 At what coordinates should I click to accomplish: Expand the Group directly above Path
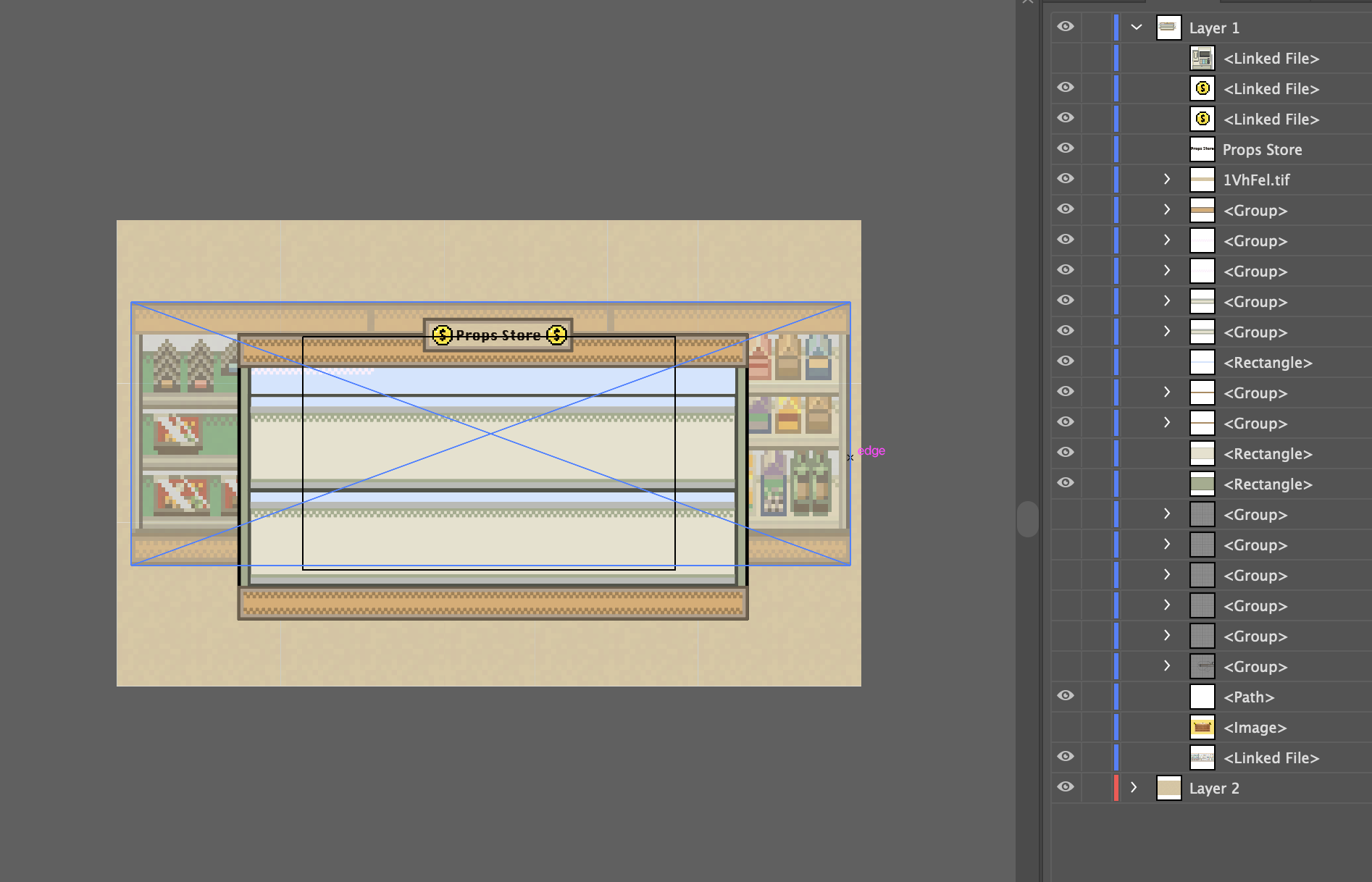pos(1166,665)
